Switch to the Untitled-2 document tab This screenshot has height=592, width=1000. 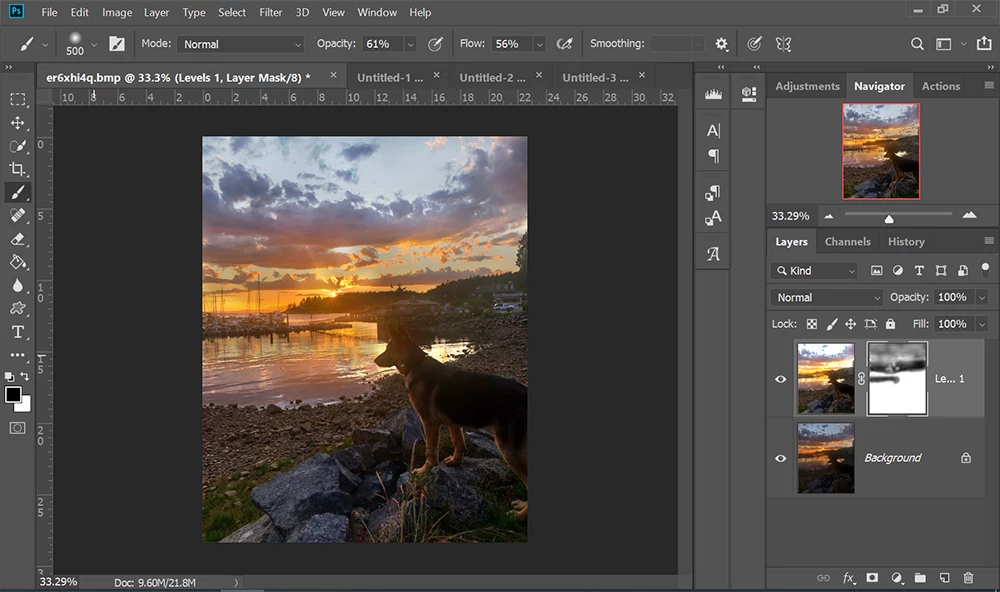(x=492, y=77)
